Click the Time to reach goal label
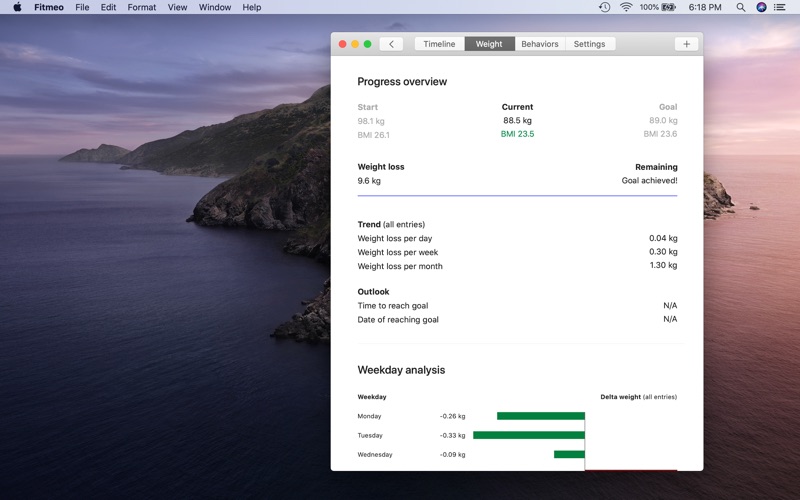This screenshot has width=800, height=500. coord(393,306)
